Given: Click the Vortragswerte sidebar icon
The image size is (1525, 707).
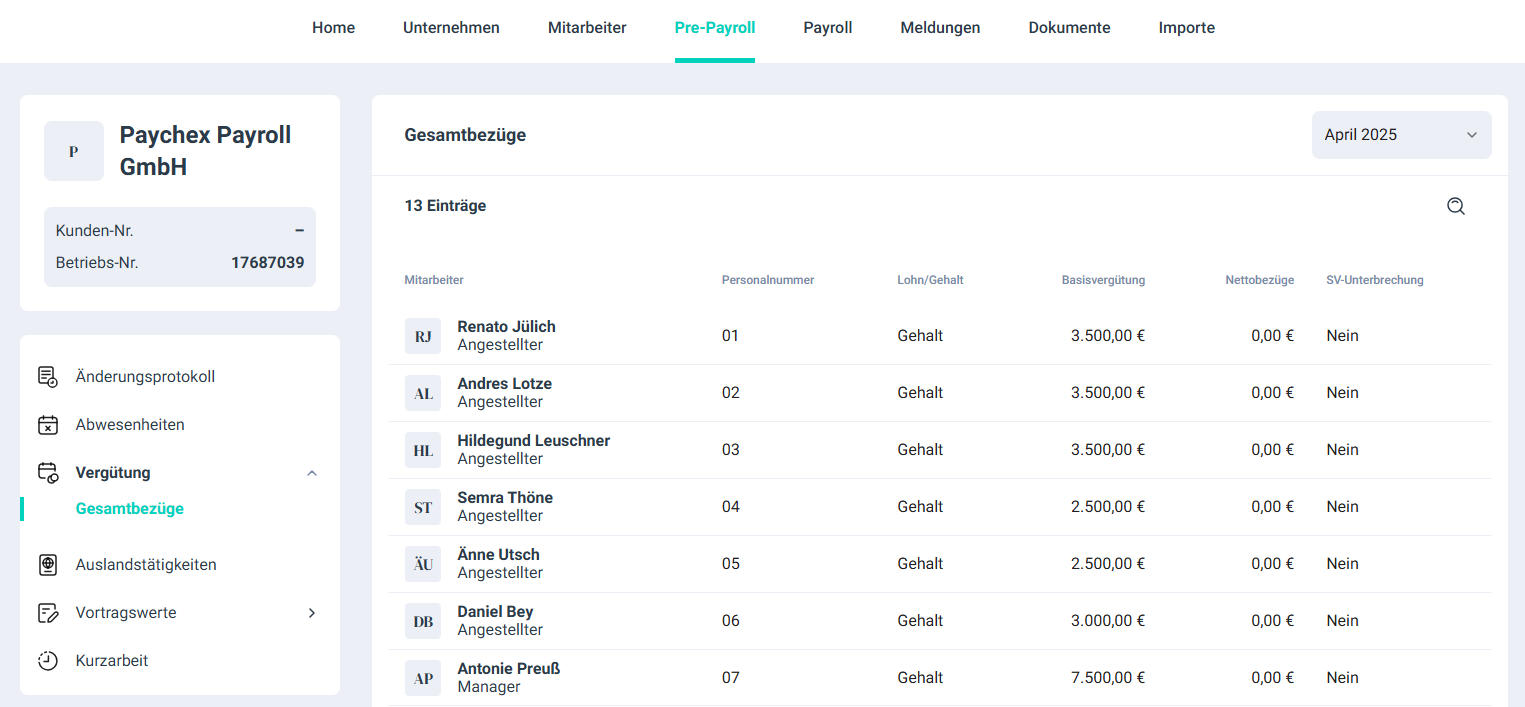Looking at the screenshot, I should pyautogui.click(x=48, y=613).
